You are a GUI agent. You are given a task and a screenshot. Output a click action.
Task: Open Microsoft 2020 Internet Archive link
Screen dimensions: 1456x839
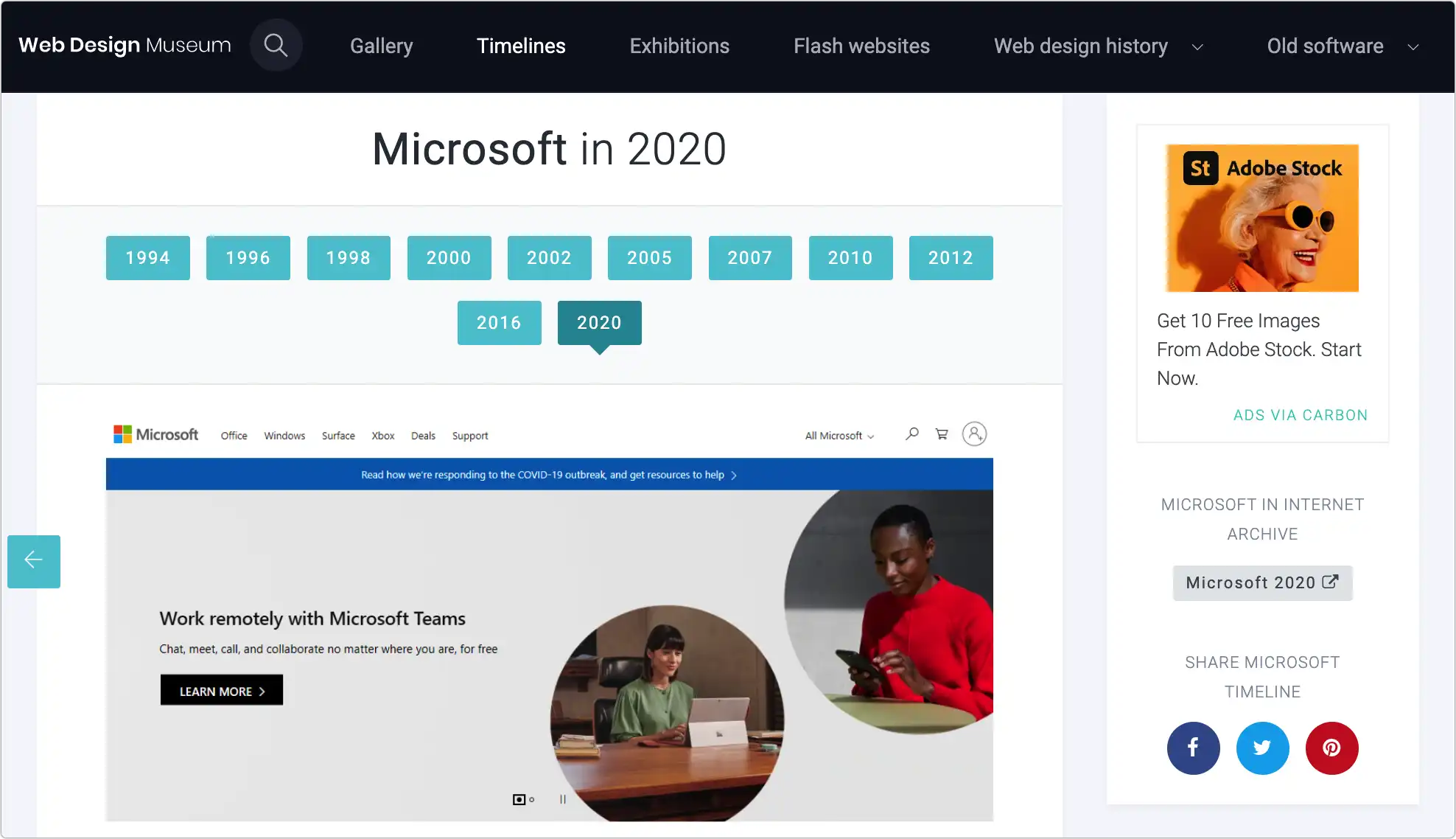(x=1261, y=582)
